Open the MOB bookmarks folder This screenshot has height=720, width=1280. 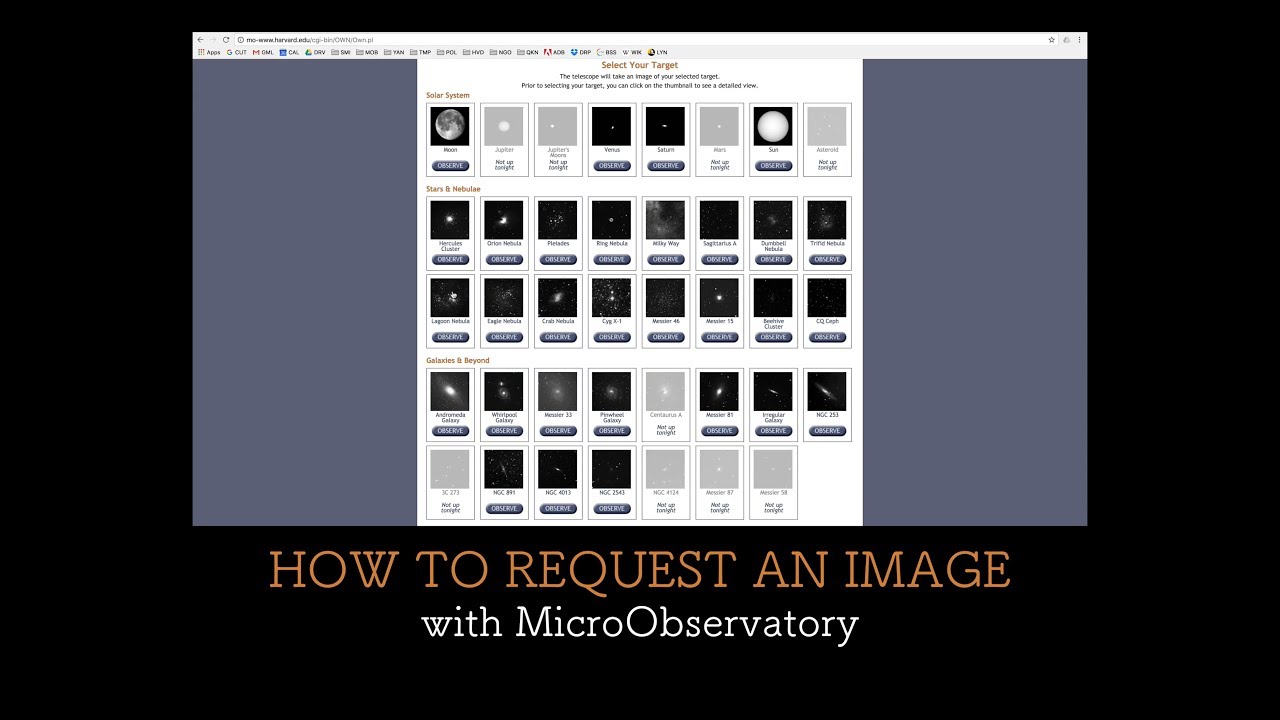click(367, 52)
